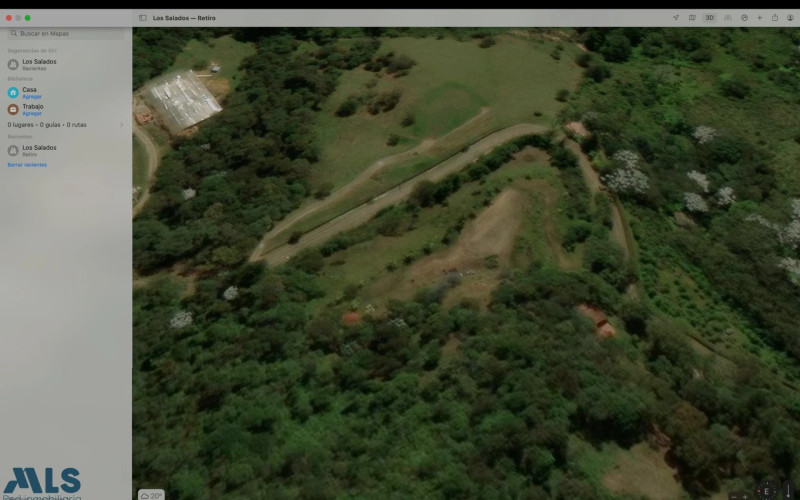Open the directions route icon
The width and height of the screenshot is (800, 500).
point(744,17)
